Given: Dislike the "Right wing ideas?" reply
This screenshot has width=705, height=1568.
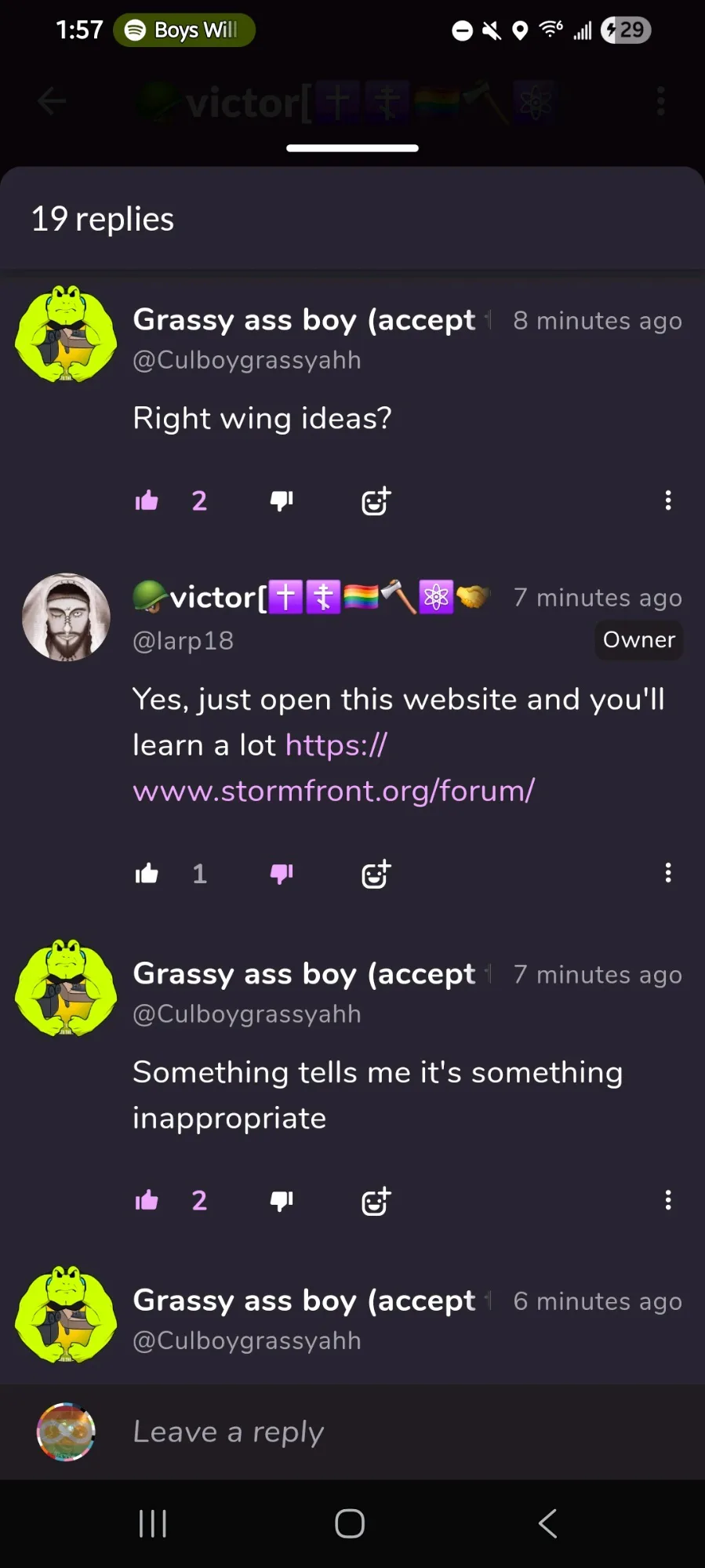Looking at the screenshot, I should pos(282,500).
